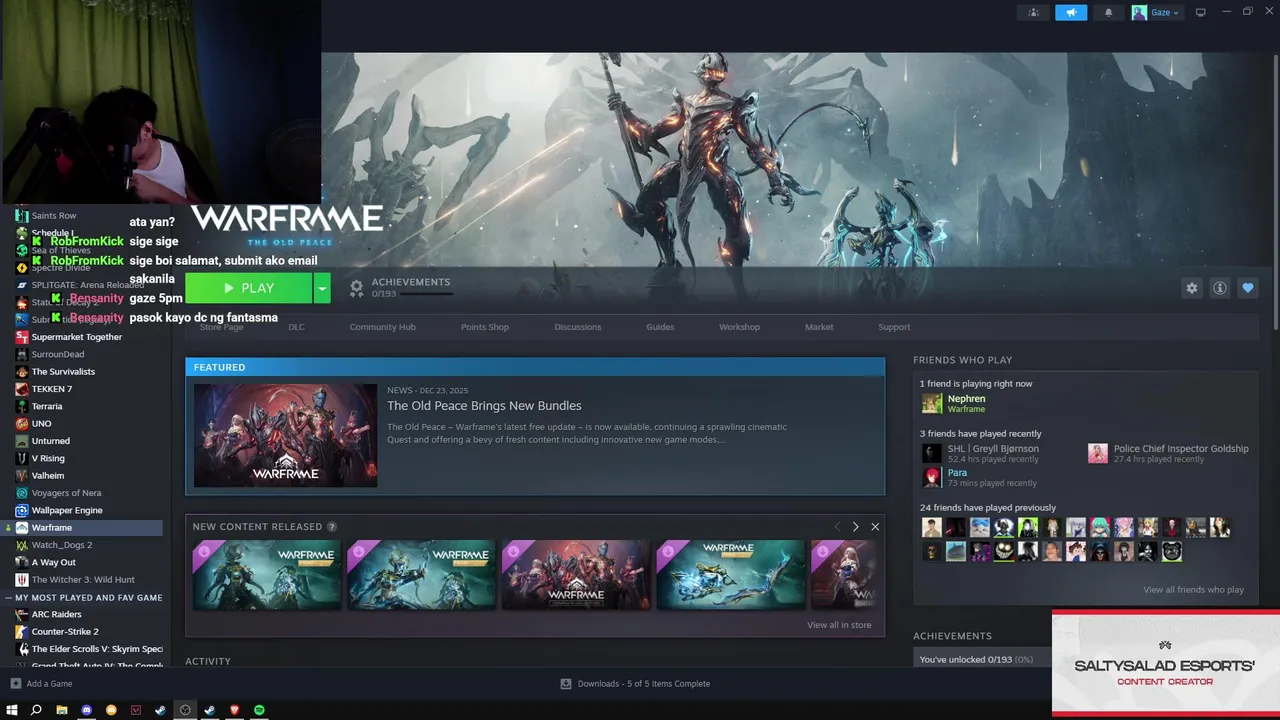The image size is (1280, 720).
Task: Click the help question mark by New Content Released
Action: [x=332, y=527]
